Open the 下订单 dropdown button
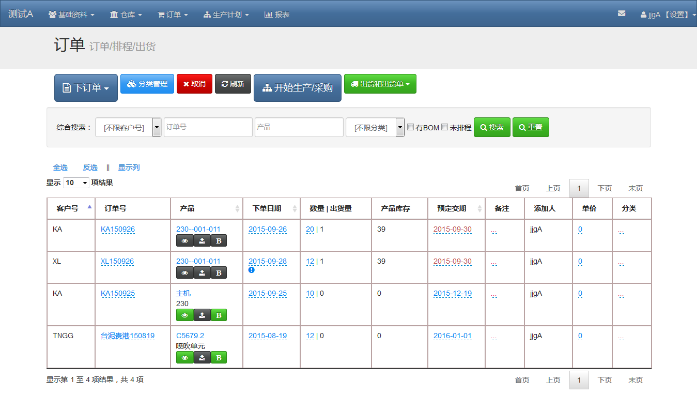698x410 pixels. (x=85, y=88)
